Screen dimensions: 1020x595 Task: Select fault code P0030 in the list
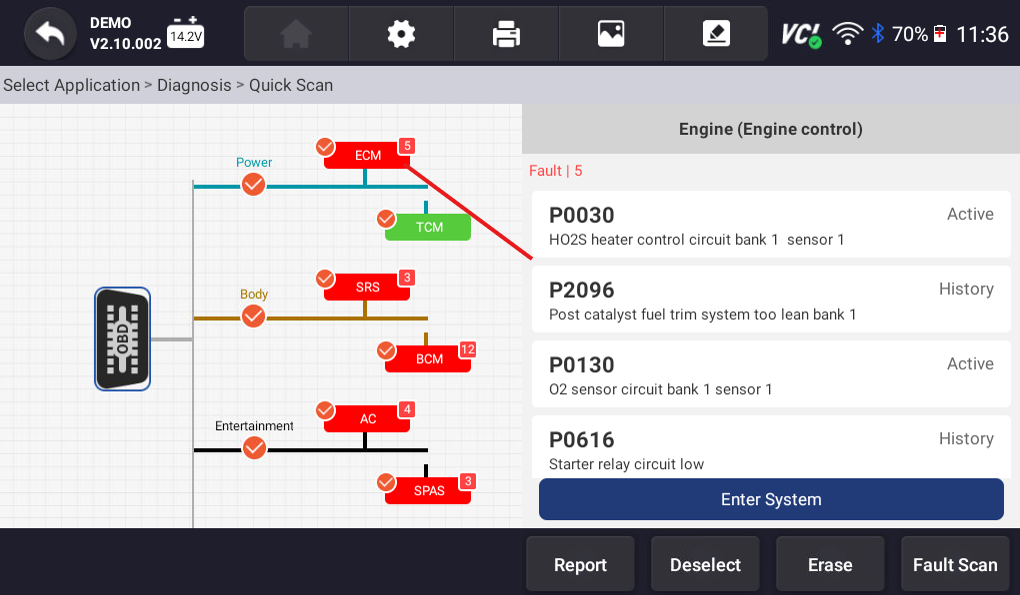click(x=770, y=226)
